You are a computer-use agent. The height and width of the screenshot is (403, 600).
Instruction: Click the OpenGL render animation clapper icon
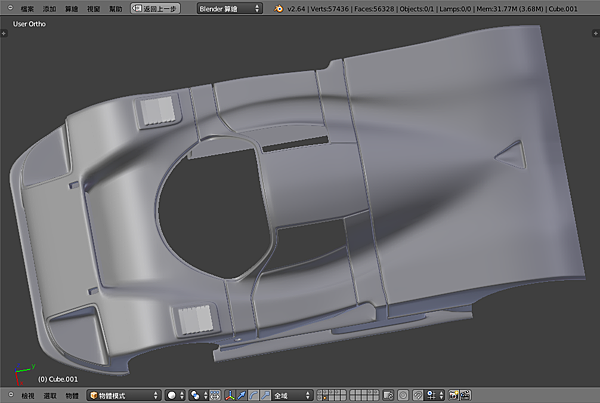point(465,395)
